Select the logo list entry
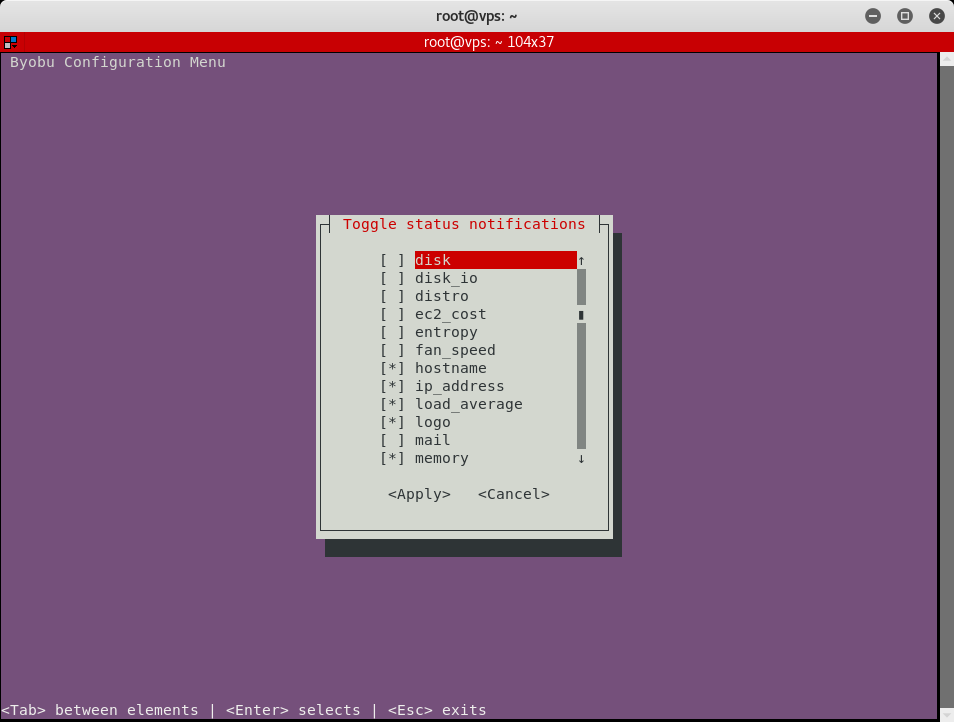 click(x=433, y=422)
